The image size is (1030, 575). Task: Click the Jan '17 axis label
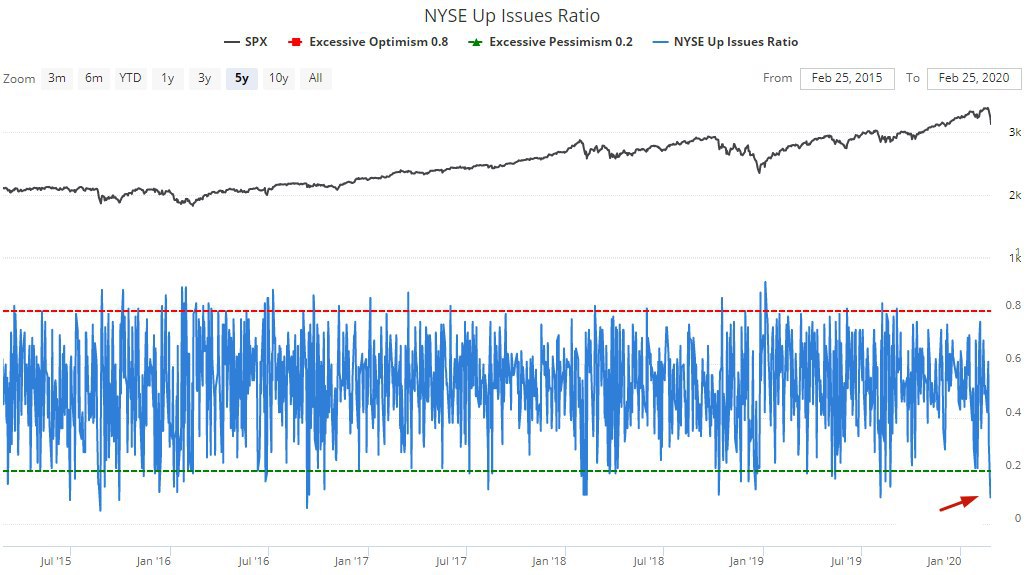tap(351, 561)
